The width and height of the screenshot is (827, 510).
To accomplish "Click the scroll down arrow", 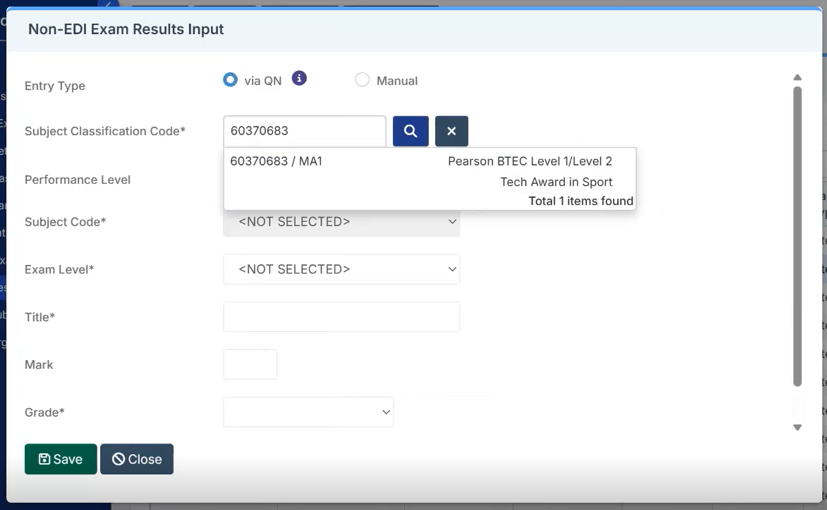I will [797, 427].
